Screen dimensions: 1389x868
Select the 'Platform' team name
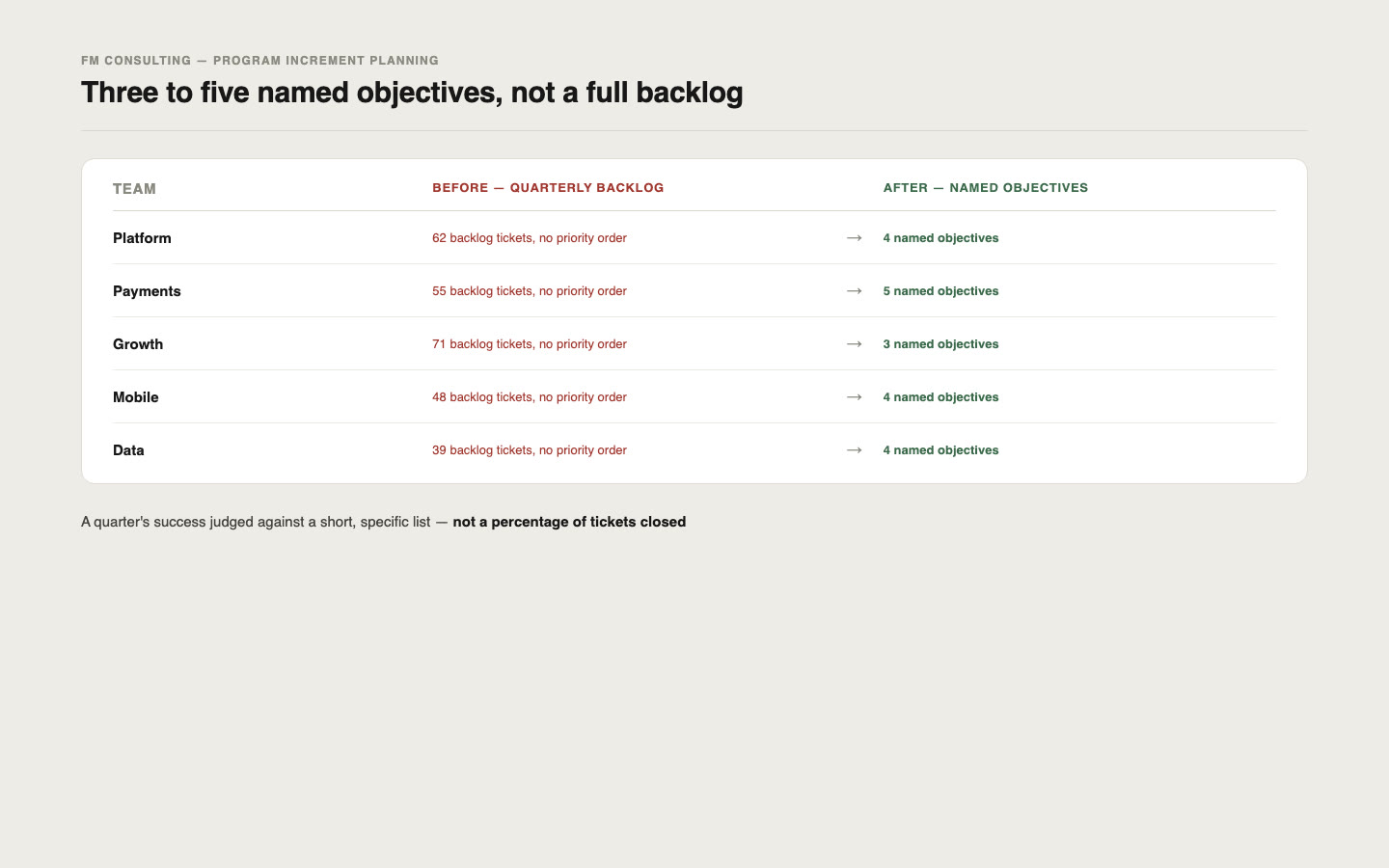[x=142, y=238]
